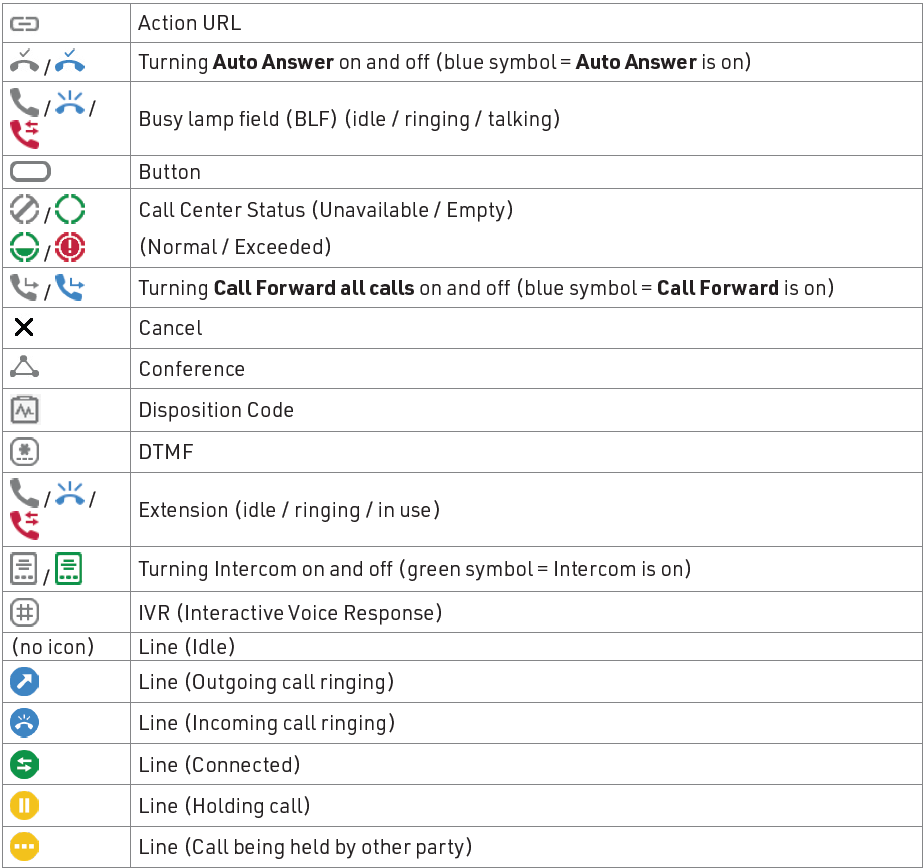Click the DTMF asterisk keypad icon

[24, 452]
